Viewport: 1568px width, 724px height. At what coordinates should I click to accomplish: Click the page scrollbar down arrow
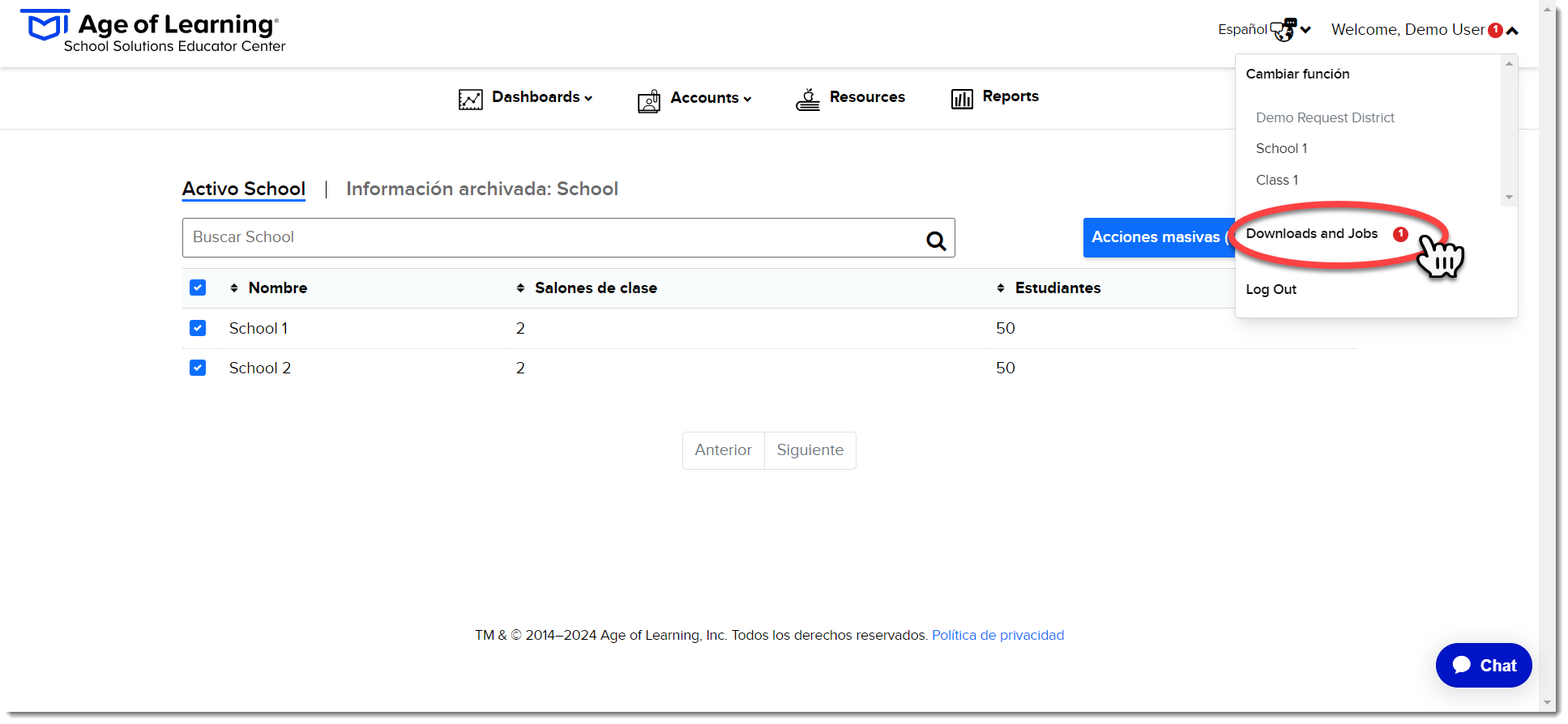[1549, 703]
